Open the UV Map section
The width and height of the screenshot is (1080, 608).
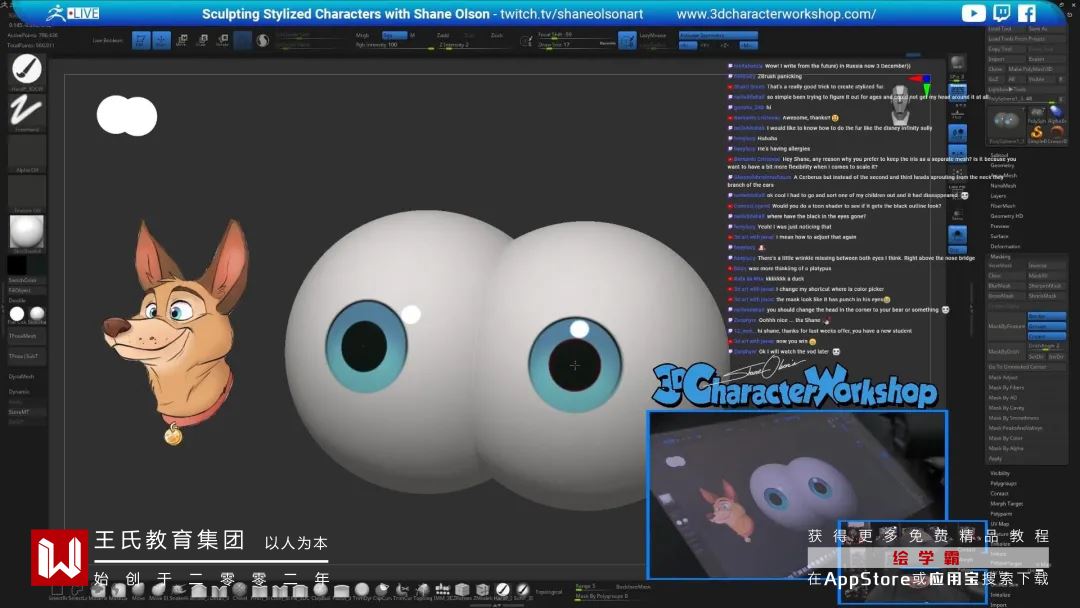click(x=999, y=524)
